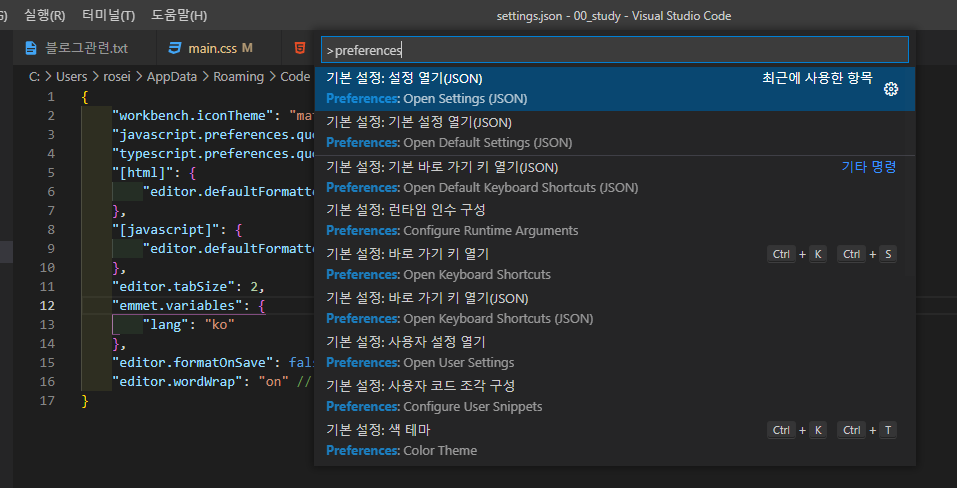Image resolution: width=957 pixels, height=488 pixels.
Task: Click the Ctrl+K Ctrl+S keybinding label
Action: click(x=832, y=254)
